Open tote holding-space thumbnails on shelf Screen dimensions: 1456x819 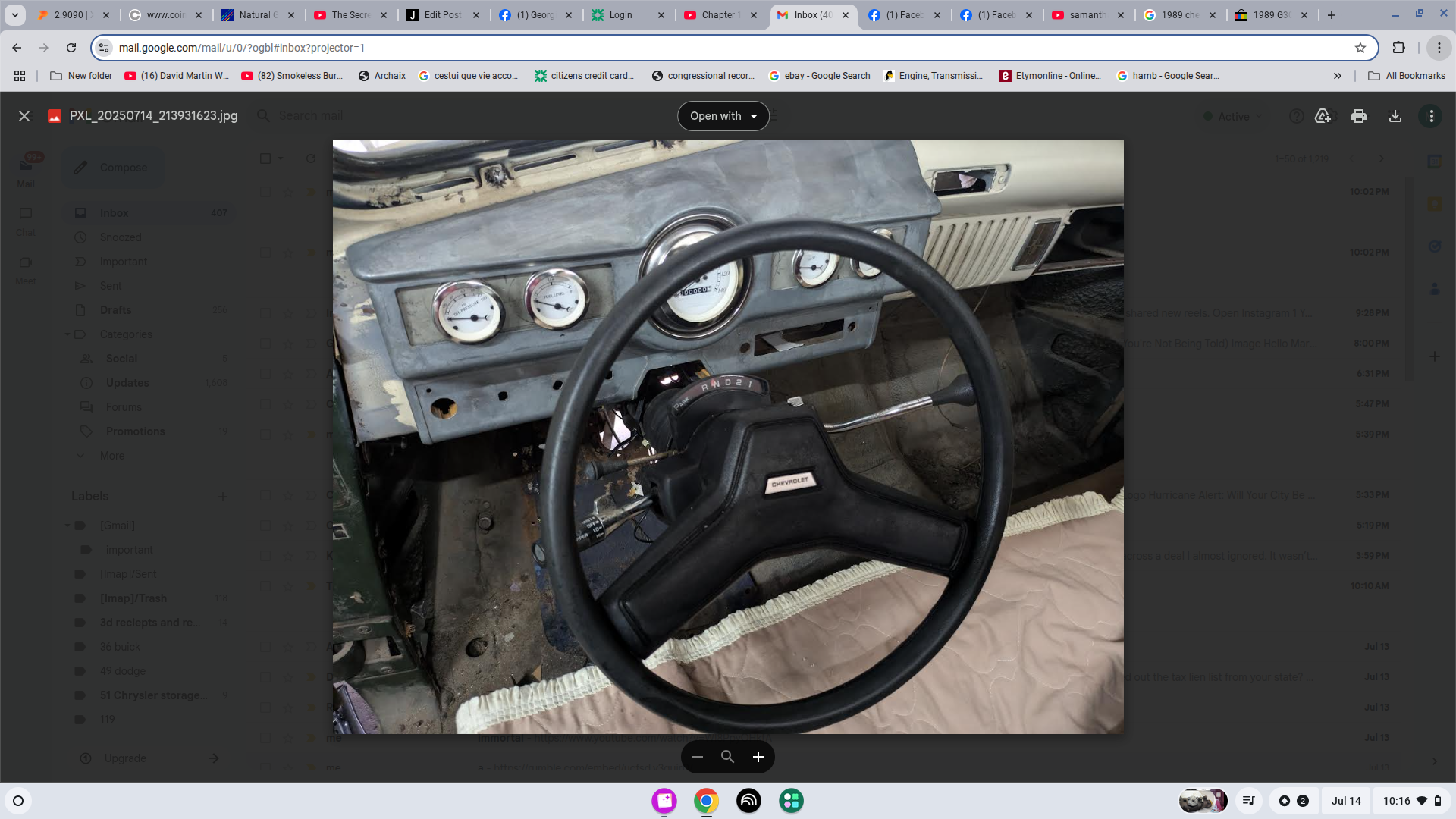tap(1203, 801)
